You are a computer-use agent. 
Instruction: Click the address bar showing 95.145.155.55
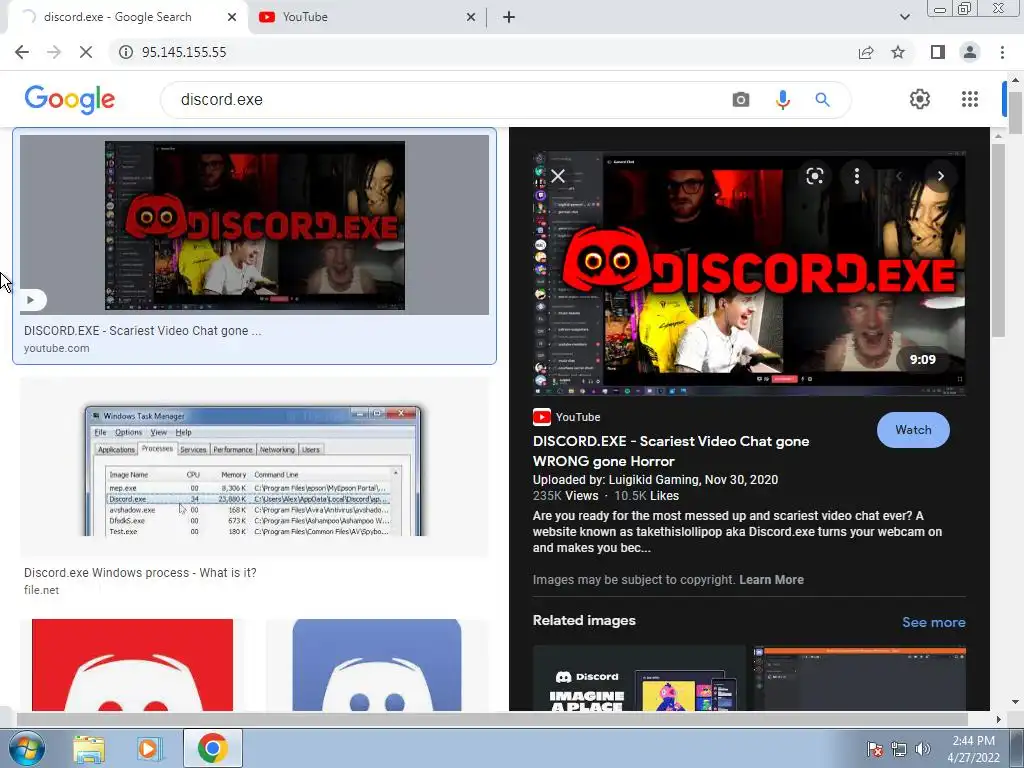pyautogui.click(x=483, y=52)
